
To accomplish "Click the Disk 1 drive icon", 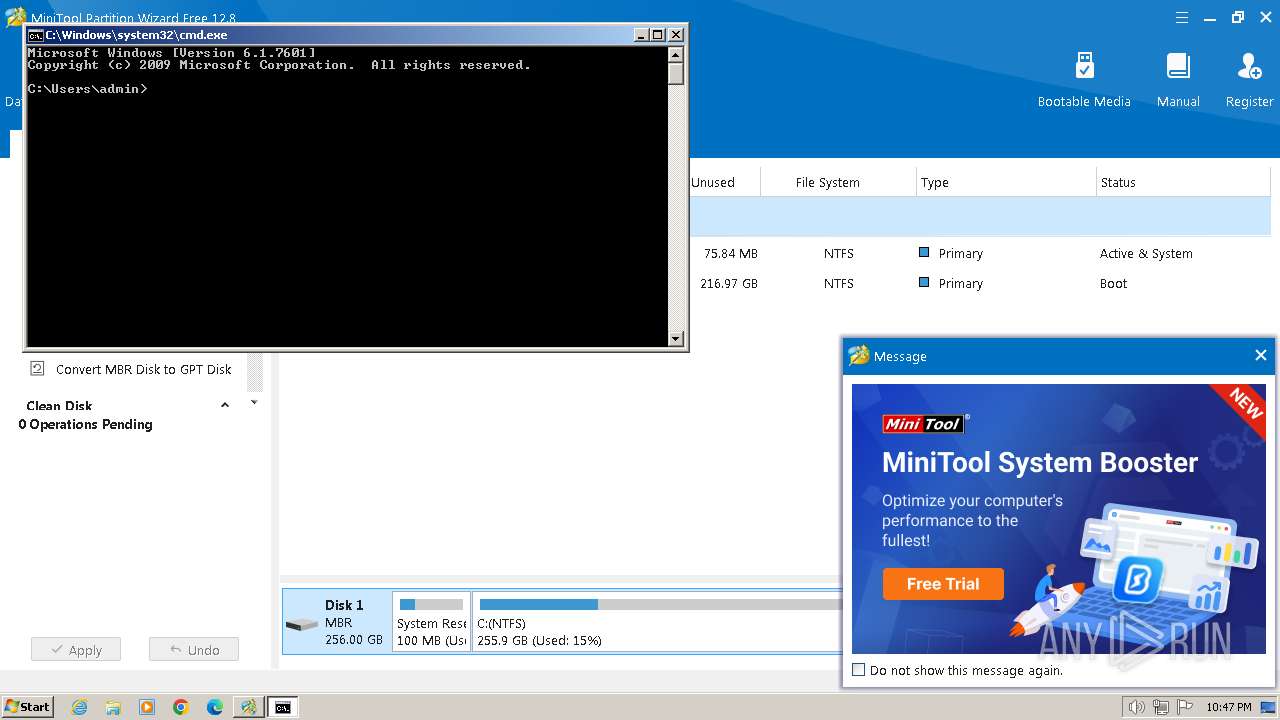I will [301, 625].
